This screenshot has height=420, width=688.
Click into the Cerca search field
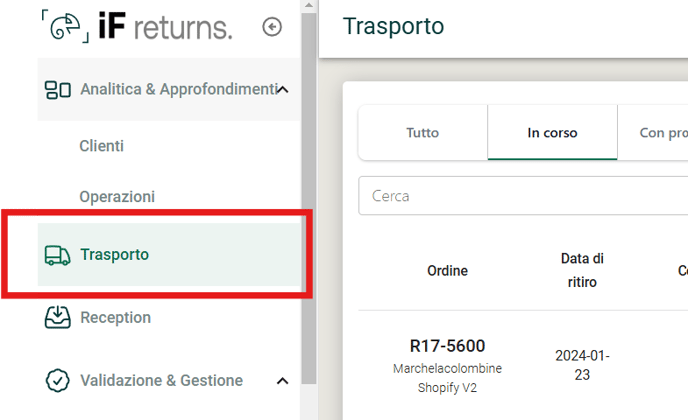[523, 196]
